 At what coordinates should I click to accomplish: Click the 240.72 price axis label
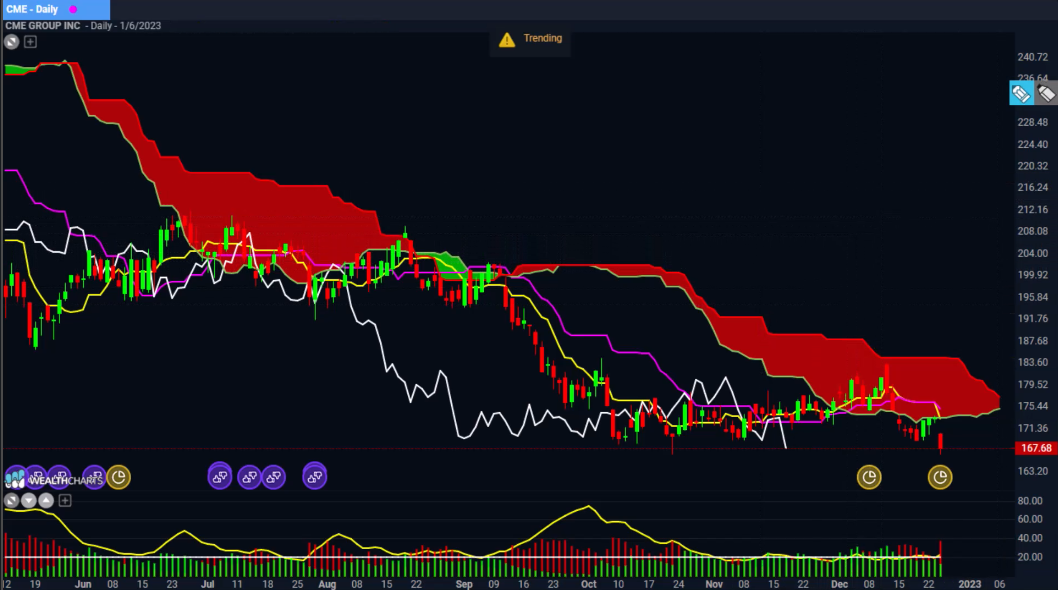[1032, 57]
